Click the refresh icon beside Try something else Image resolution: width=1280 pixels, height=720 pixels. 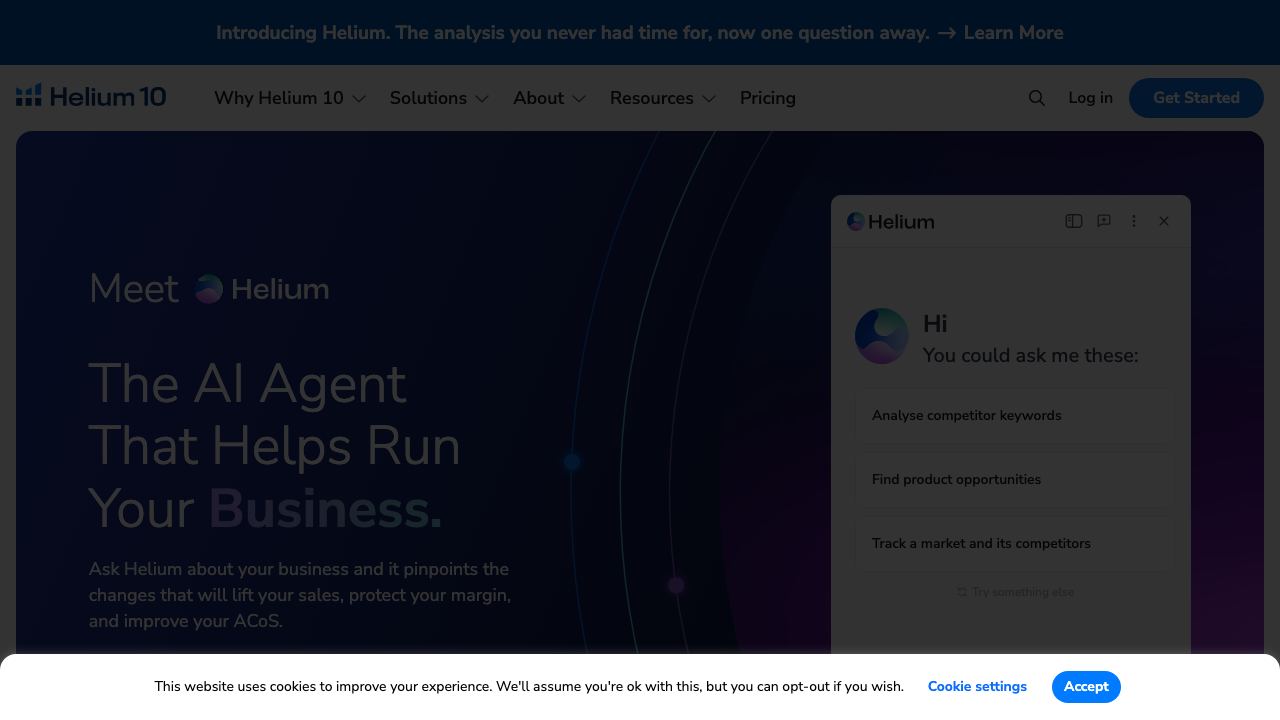962,592
